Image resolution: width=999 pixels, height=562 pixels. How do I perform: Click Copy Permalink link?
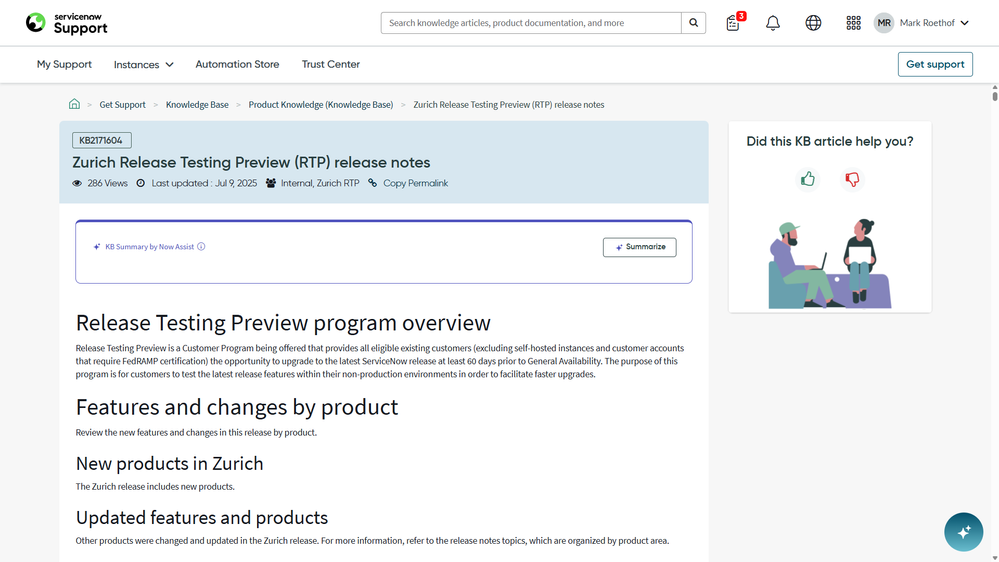click(x=415, y=183)
